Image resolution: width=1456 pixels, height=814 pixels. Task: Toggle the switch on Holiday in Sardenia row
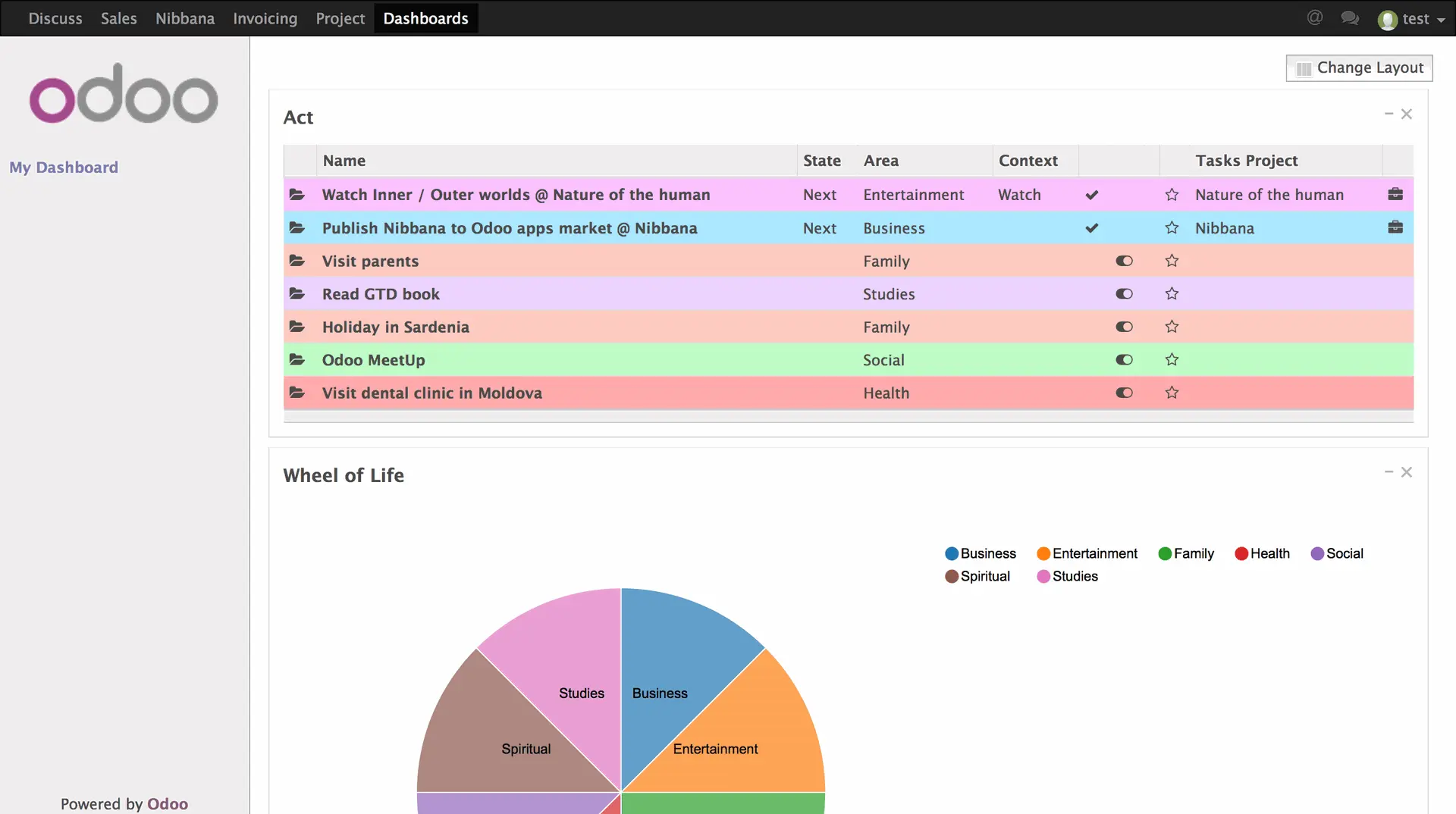coord(1124,327)
